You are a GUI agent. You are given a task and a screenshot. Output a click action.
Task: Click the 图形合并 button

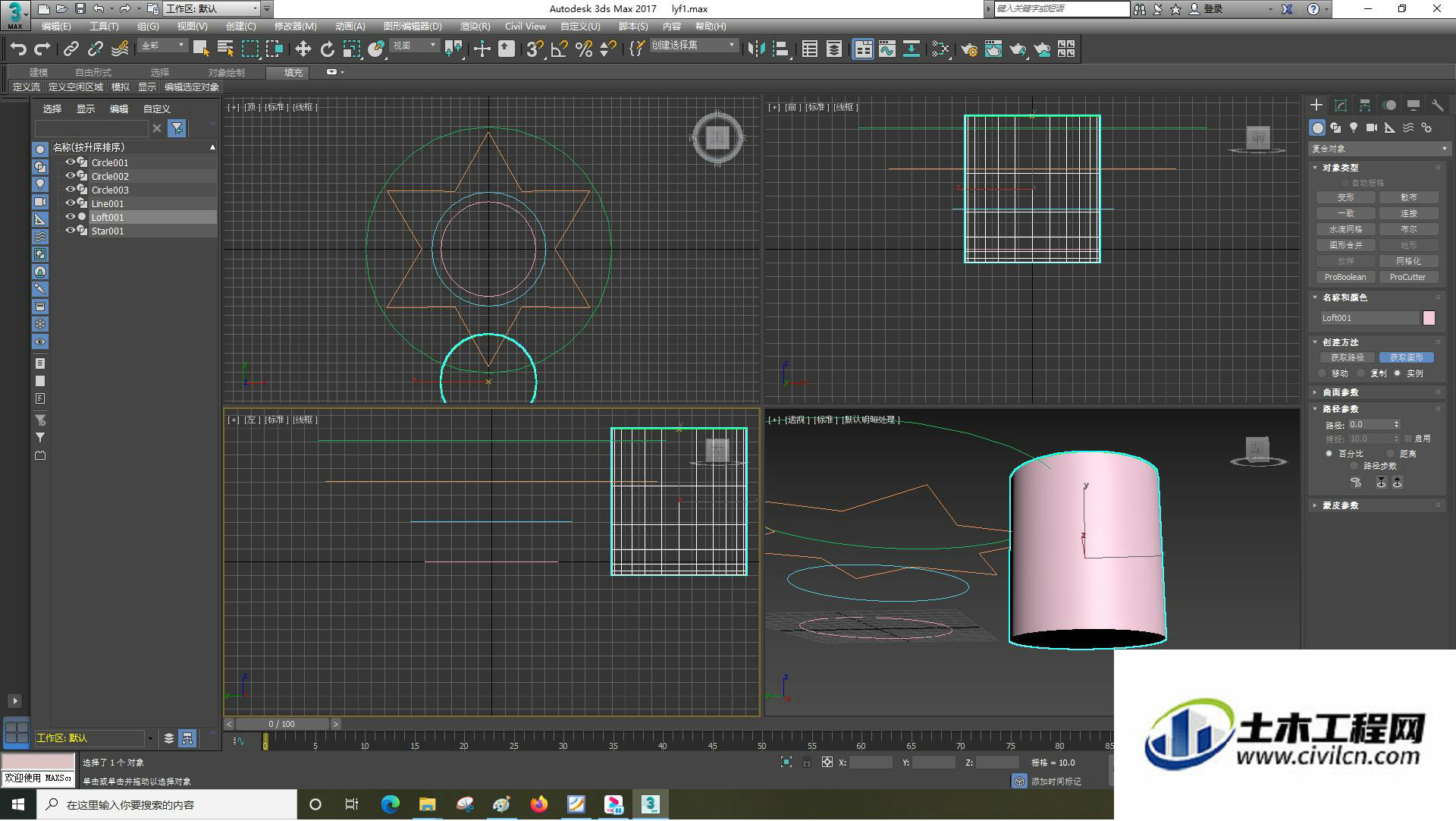click(1345, 246)
